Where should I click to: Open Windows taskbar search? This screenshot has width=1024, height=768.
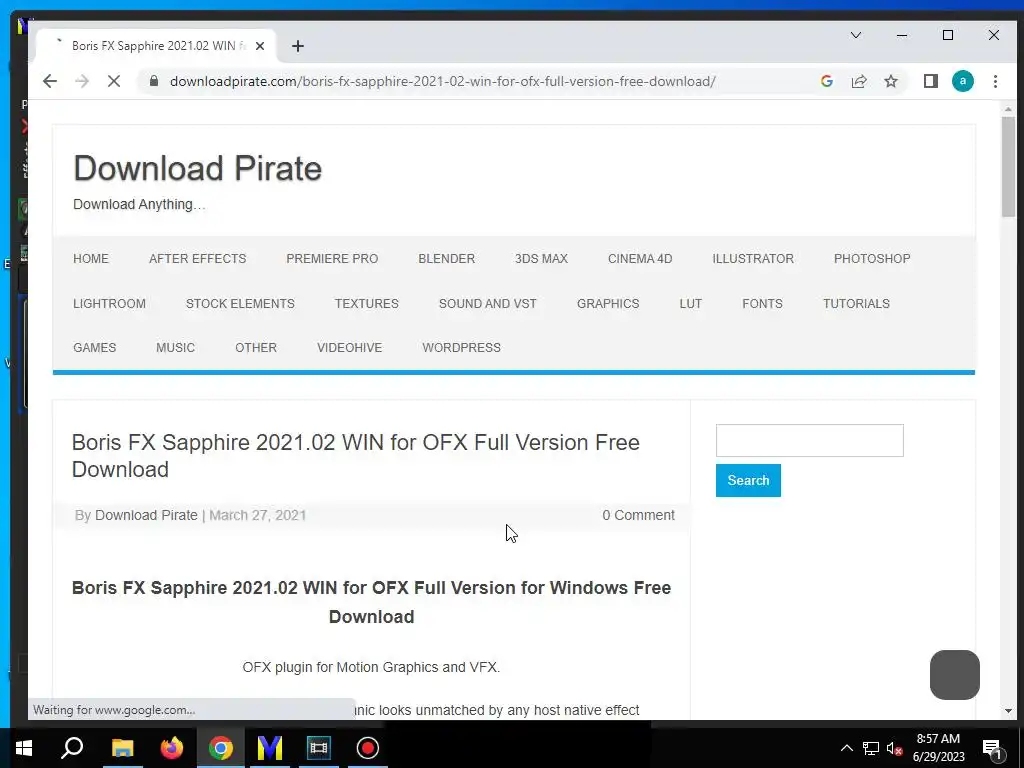tap(72, 748)
